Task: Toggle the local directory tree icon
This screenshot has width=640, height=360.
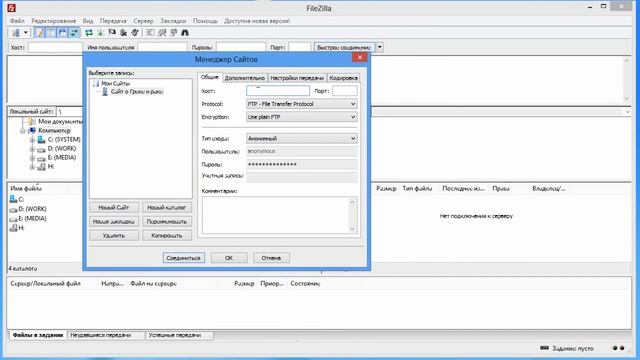Action: point(51,33)
